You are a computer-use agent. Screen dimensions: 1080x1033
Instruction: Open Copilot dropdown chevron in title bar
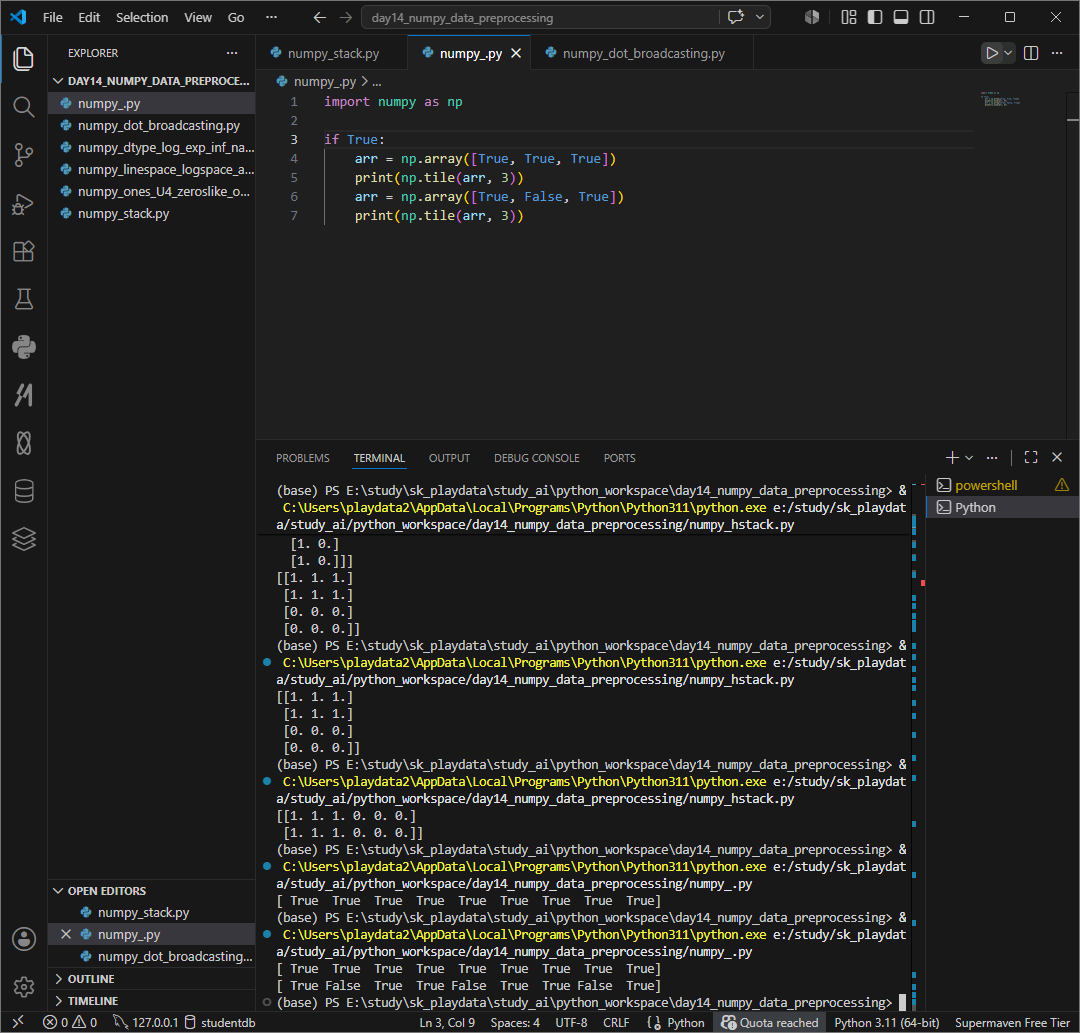click(x=759, y=17)
